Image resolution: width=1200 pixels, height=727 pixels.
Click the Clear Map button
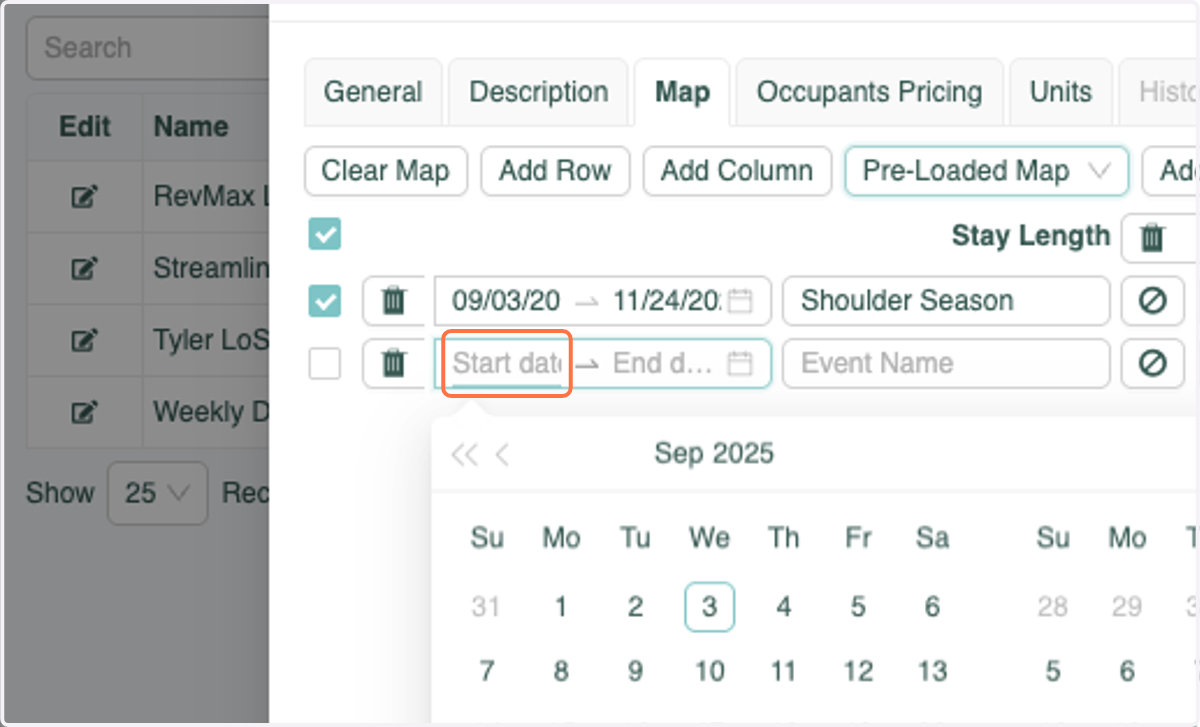click(385, 171)
